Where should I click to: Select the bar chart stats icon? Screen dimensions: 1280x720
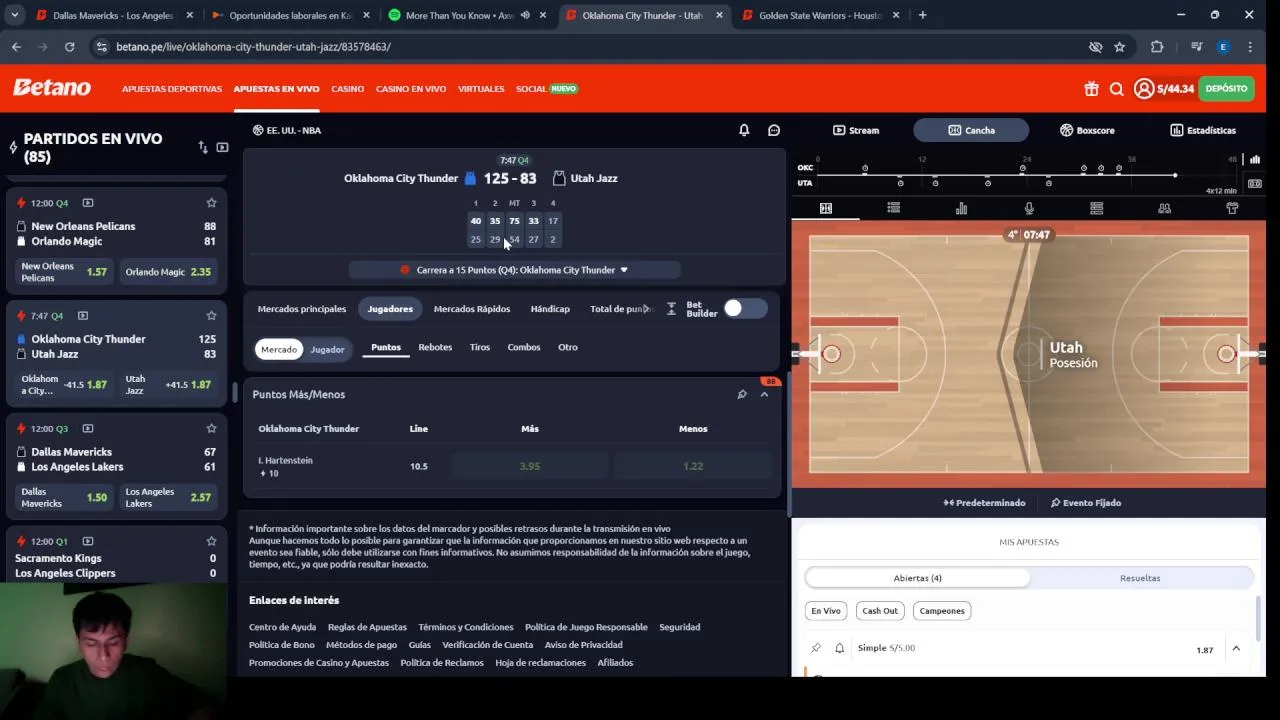point(961,208)
